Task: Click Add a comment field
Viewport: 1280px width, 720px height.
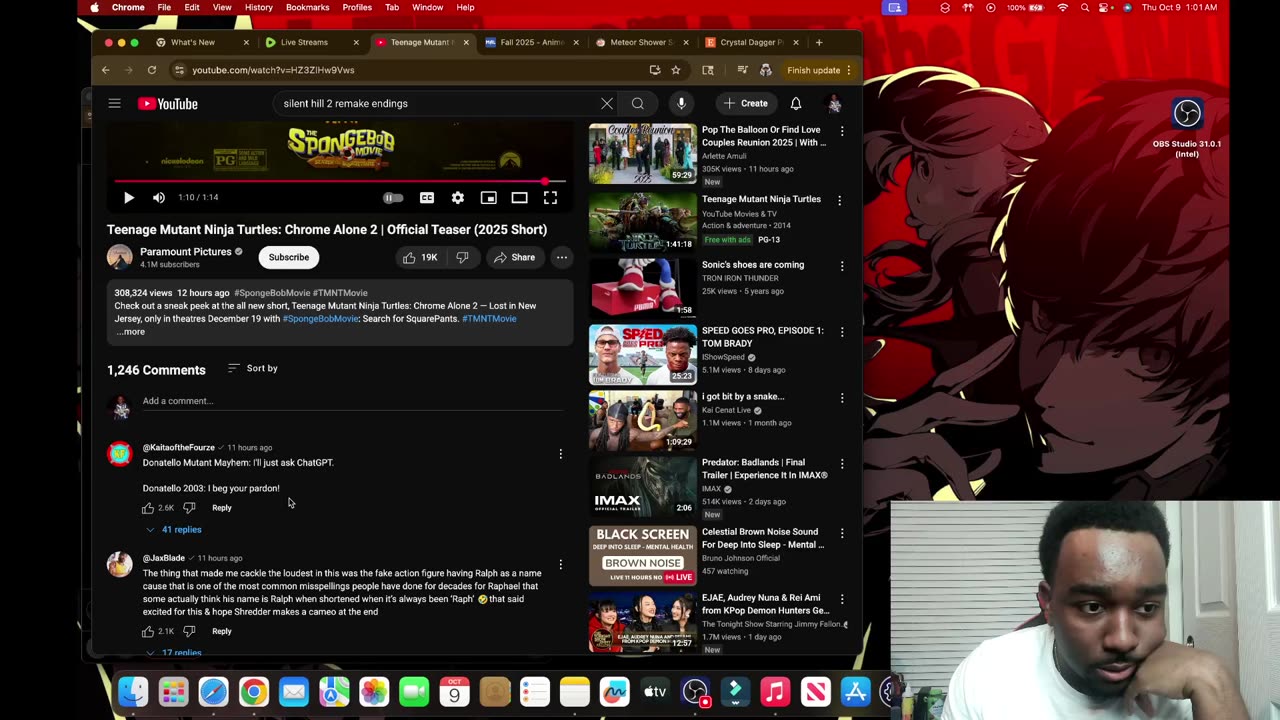Action: (352, 401)
